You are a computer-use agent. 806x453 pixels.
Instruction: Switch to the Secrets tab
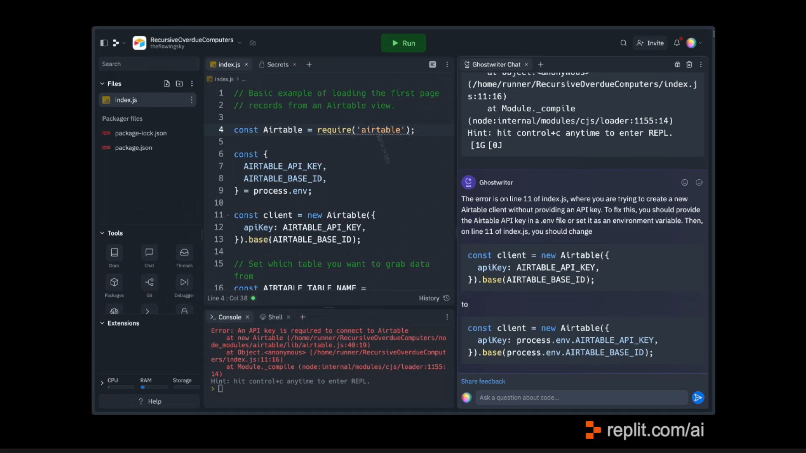[x=277, y=64]
